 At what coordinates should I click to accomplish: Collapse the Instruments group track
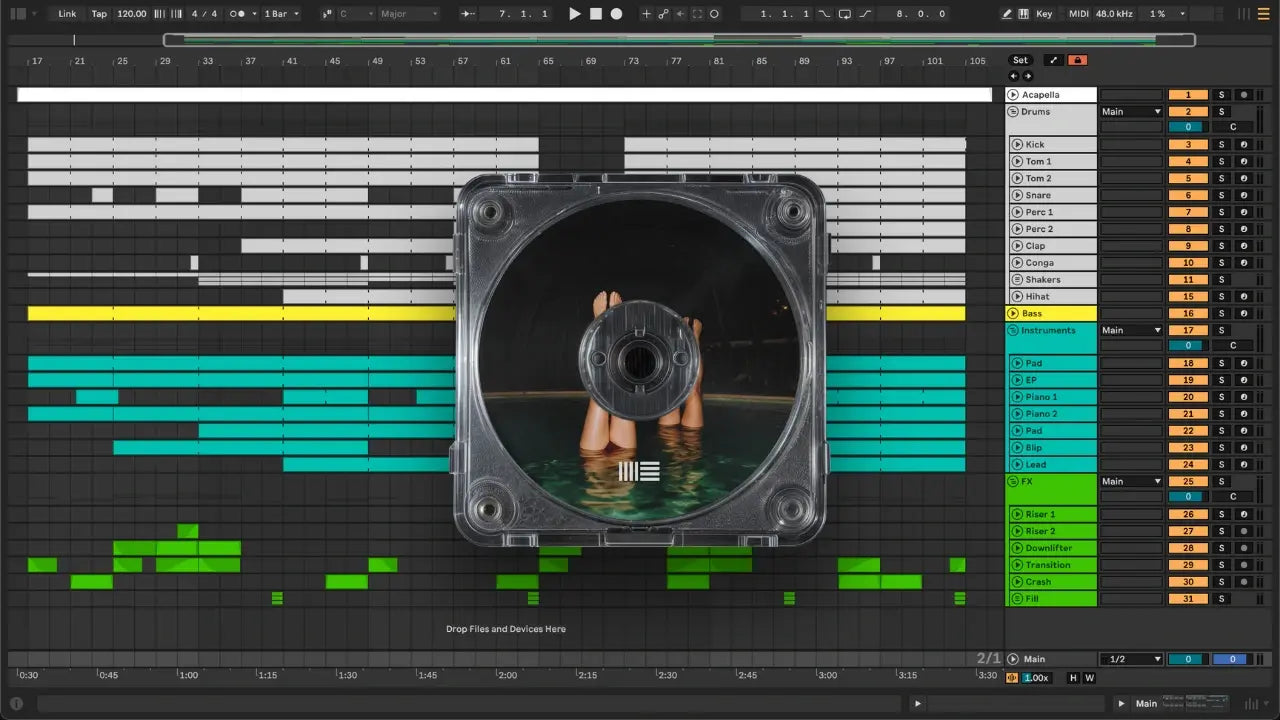click(x=1012, y=331)
